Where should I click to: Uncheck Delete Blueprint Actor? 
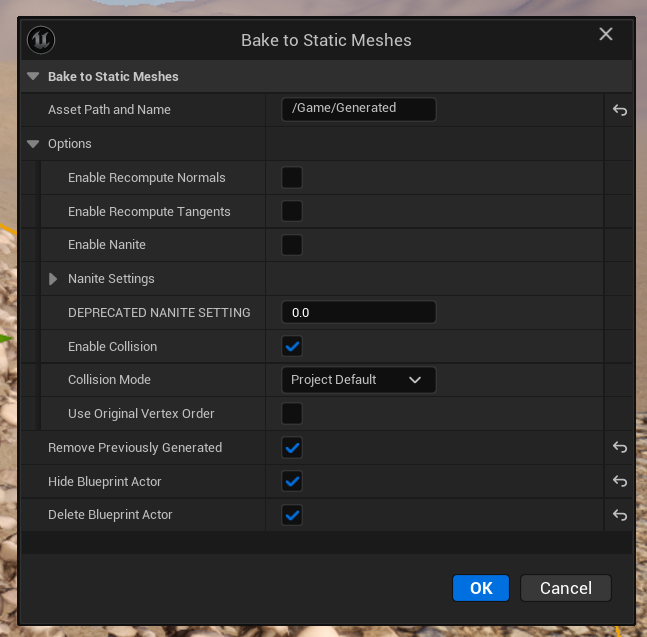[292, 515]
